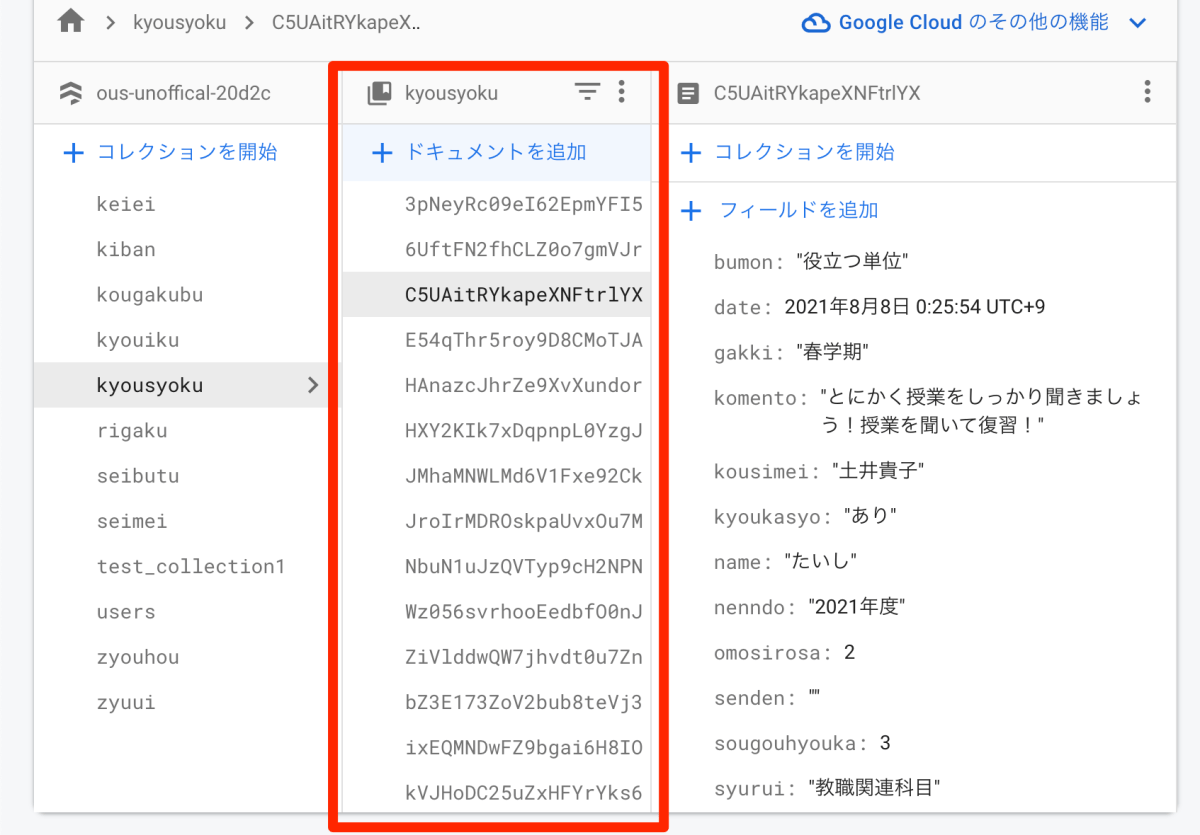Click the C5UAitRYkapeXNFtrlYX document header title
1200x835 pixels.
click(x=817, y=93)
